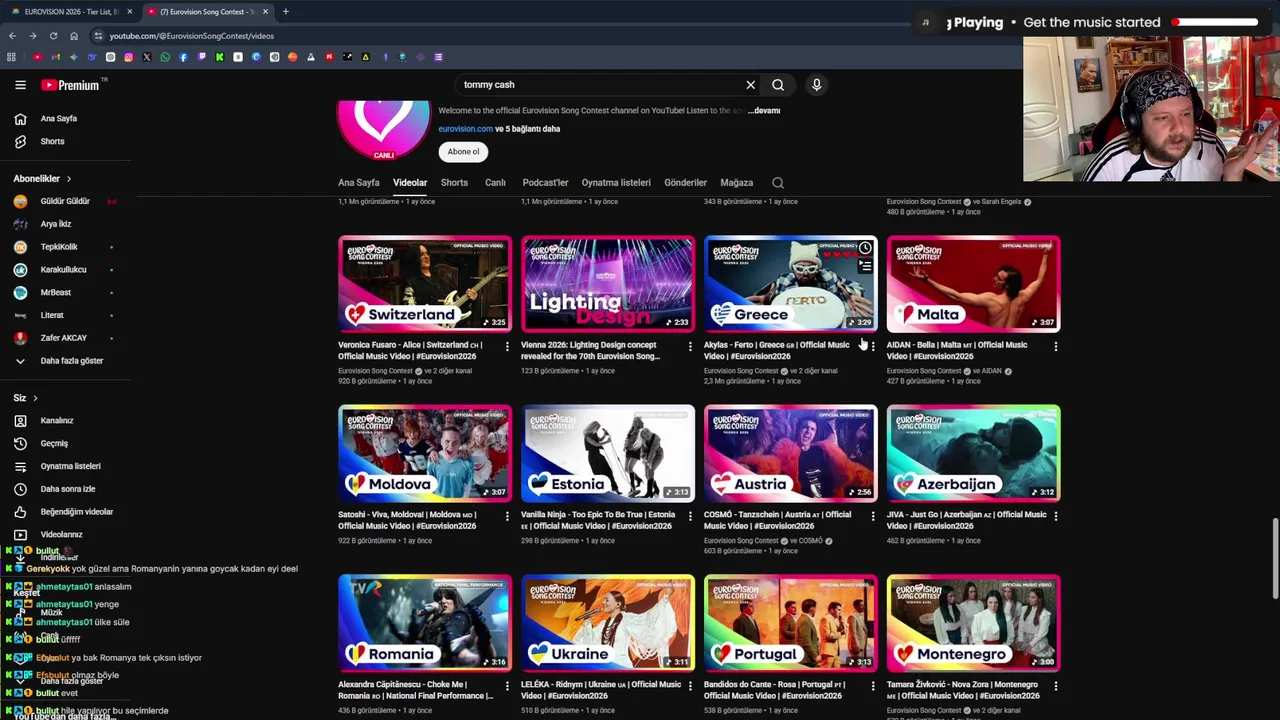Open Azerbaijan JIVA video thumbnail
1280x720 pixels.
point(974,454)
